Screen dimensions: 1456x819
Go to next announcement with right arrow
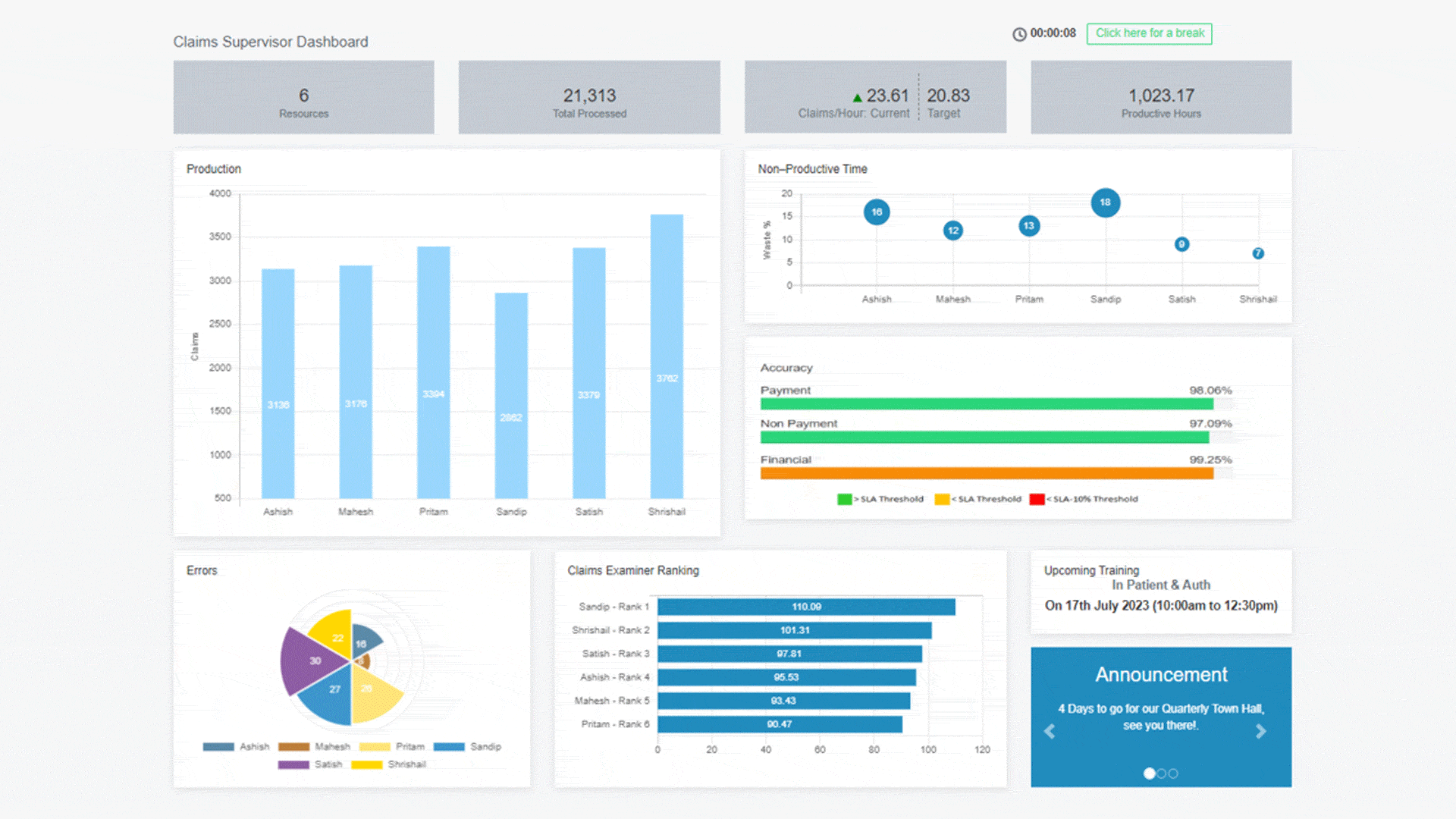[x=1260, y=731]
